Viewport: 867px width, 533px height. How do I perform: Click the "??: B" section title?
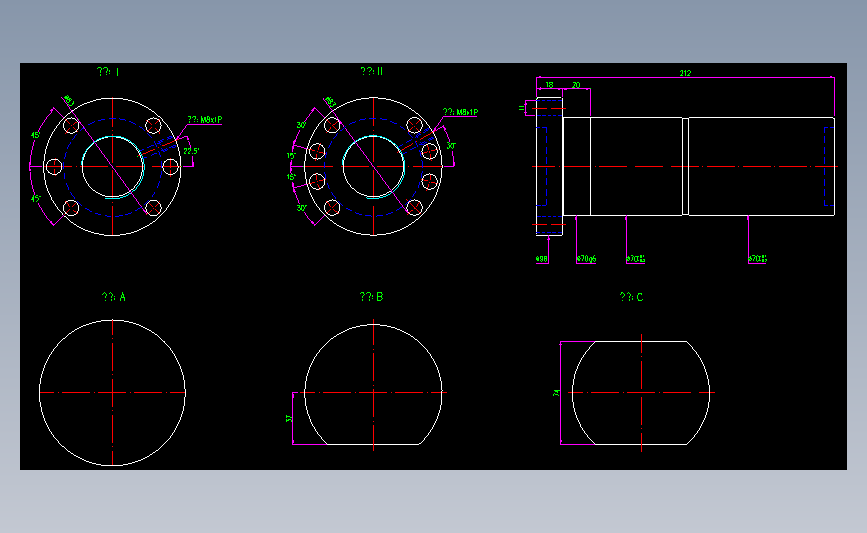[372, 297]
